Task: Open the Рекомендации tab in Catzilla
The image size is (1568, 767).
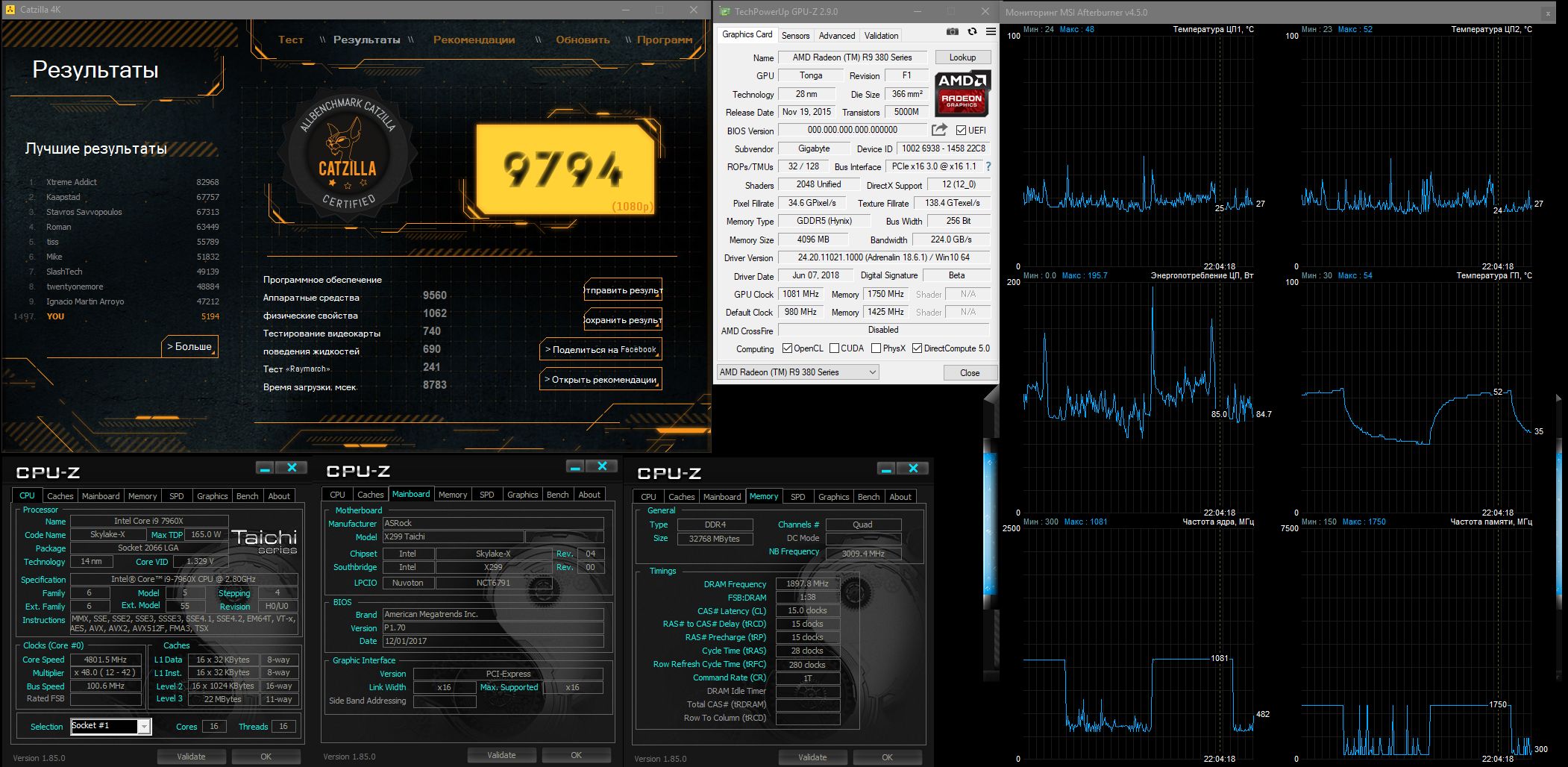Action: click(474, 40)
